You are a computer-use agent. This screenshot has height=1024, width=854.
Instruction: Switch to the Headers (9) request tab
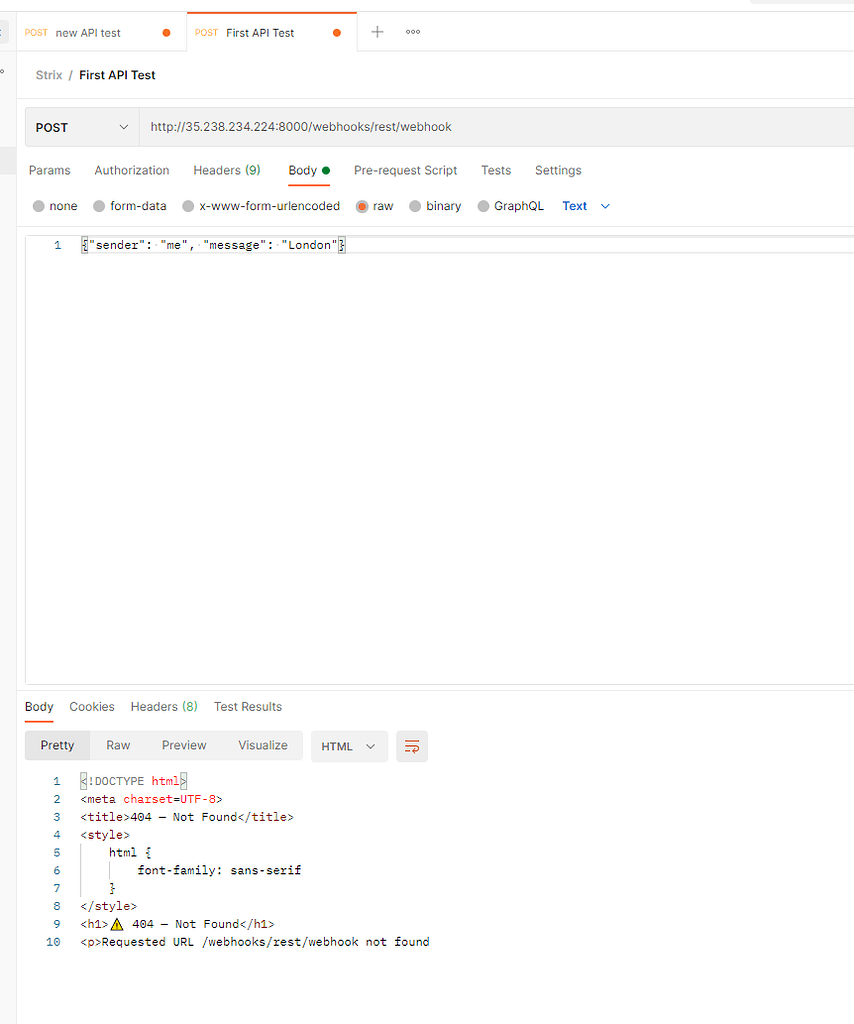(226, 170)
